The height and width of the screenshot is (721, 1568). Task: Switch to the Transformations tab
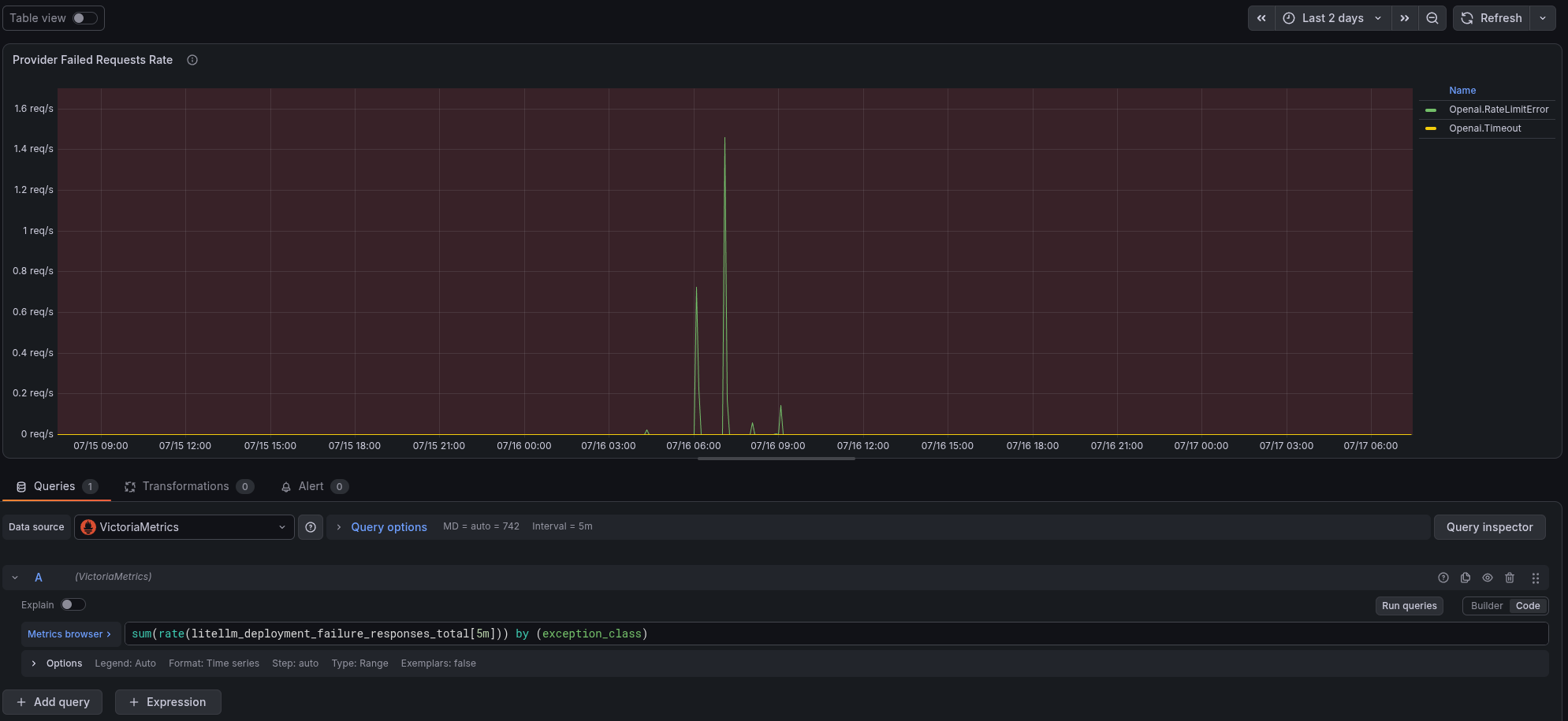pos(188,486)
